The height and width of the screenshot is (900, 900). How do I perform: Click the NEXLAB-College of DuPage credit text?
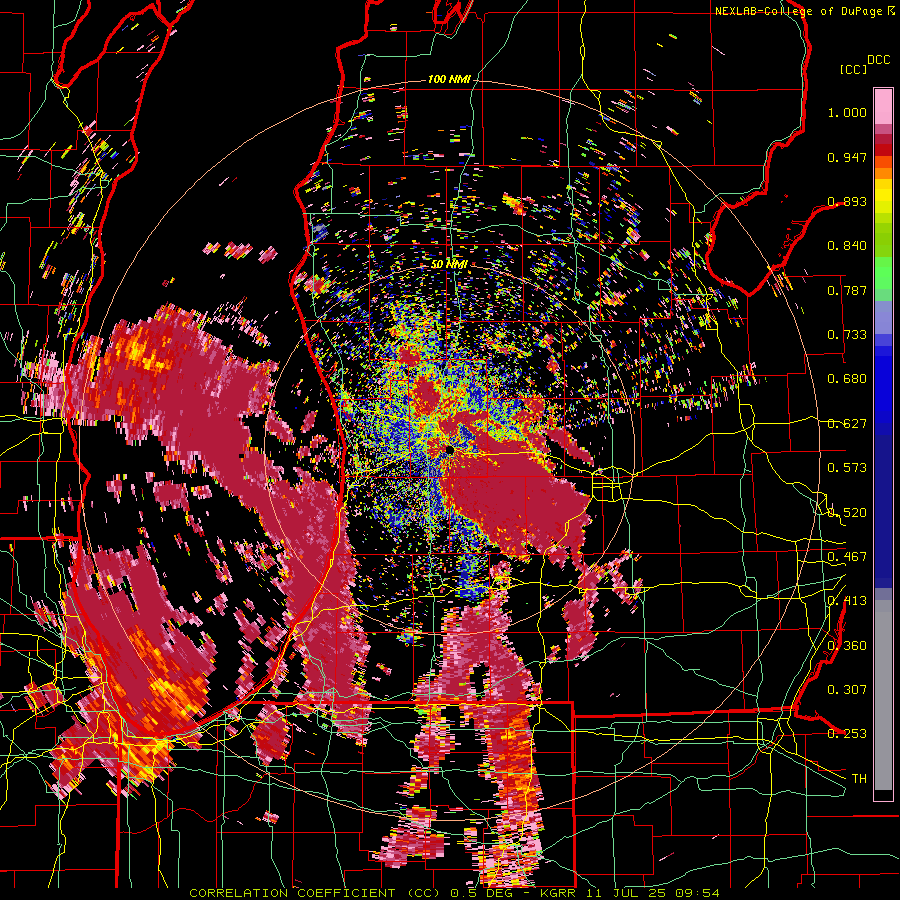[x=800, y=11]
